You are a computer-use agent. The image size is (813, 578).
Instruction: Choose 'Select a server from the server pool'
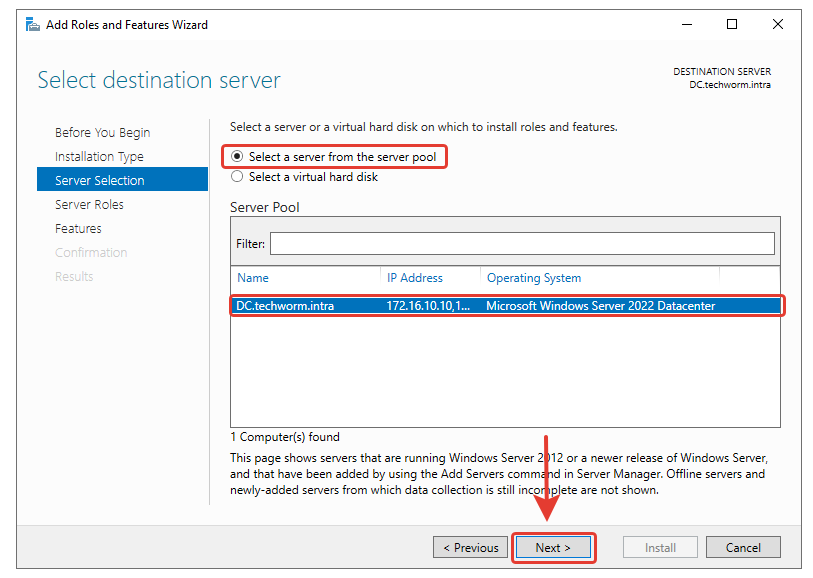pos(237,157)
